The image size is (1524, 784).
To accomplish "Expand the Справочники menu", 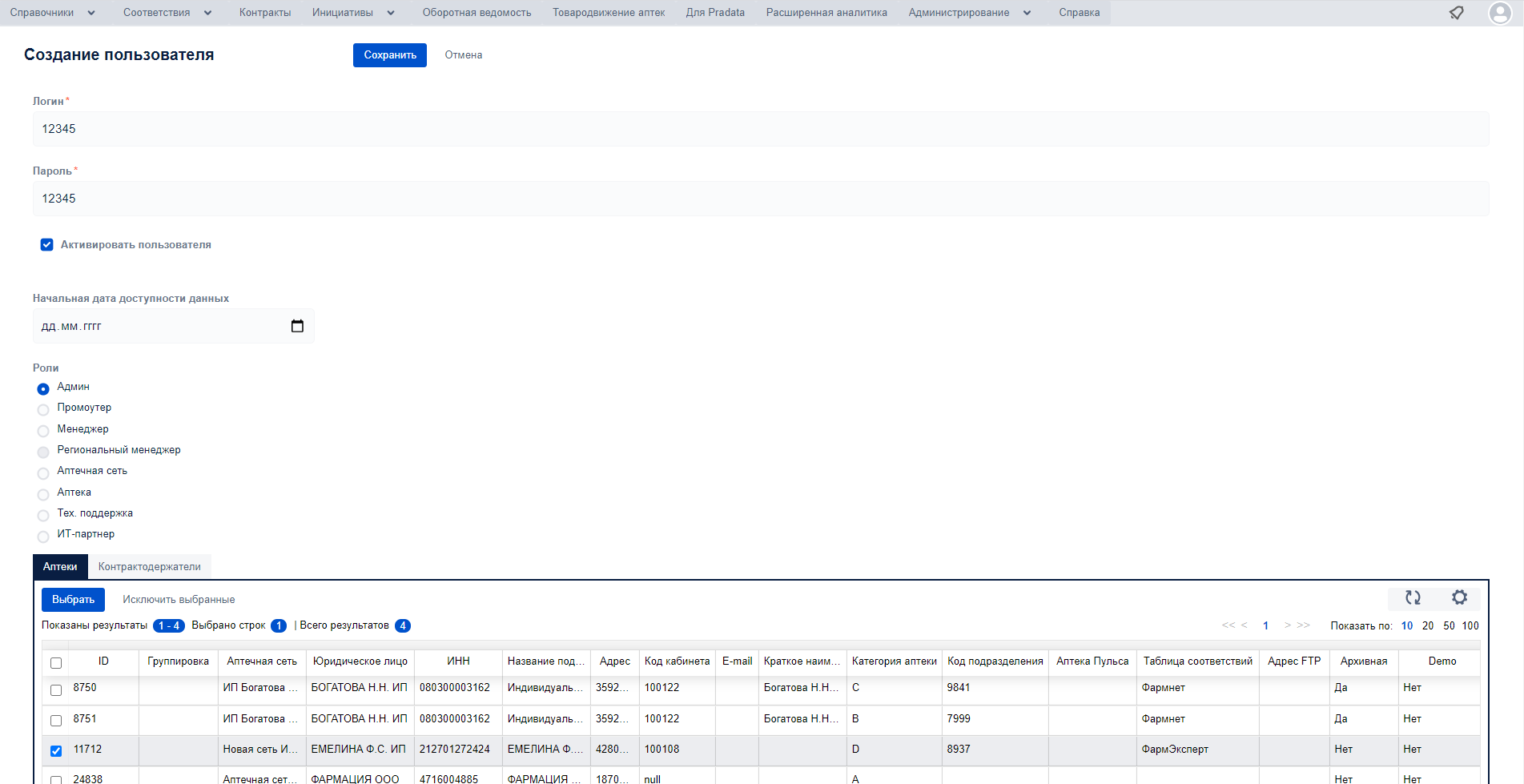I will 53,13.
